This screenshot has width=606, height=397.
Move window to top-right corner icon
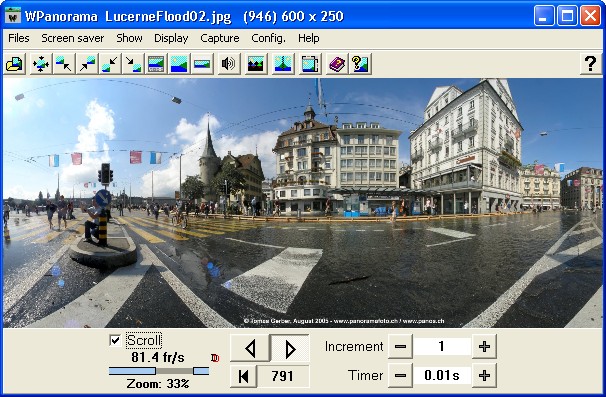(87, 64)
